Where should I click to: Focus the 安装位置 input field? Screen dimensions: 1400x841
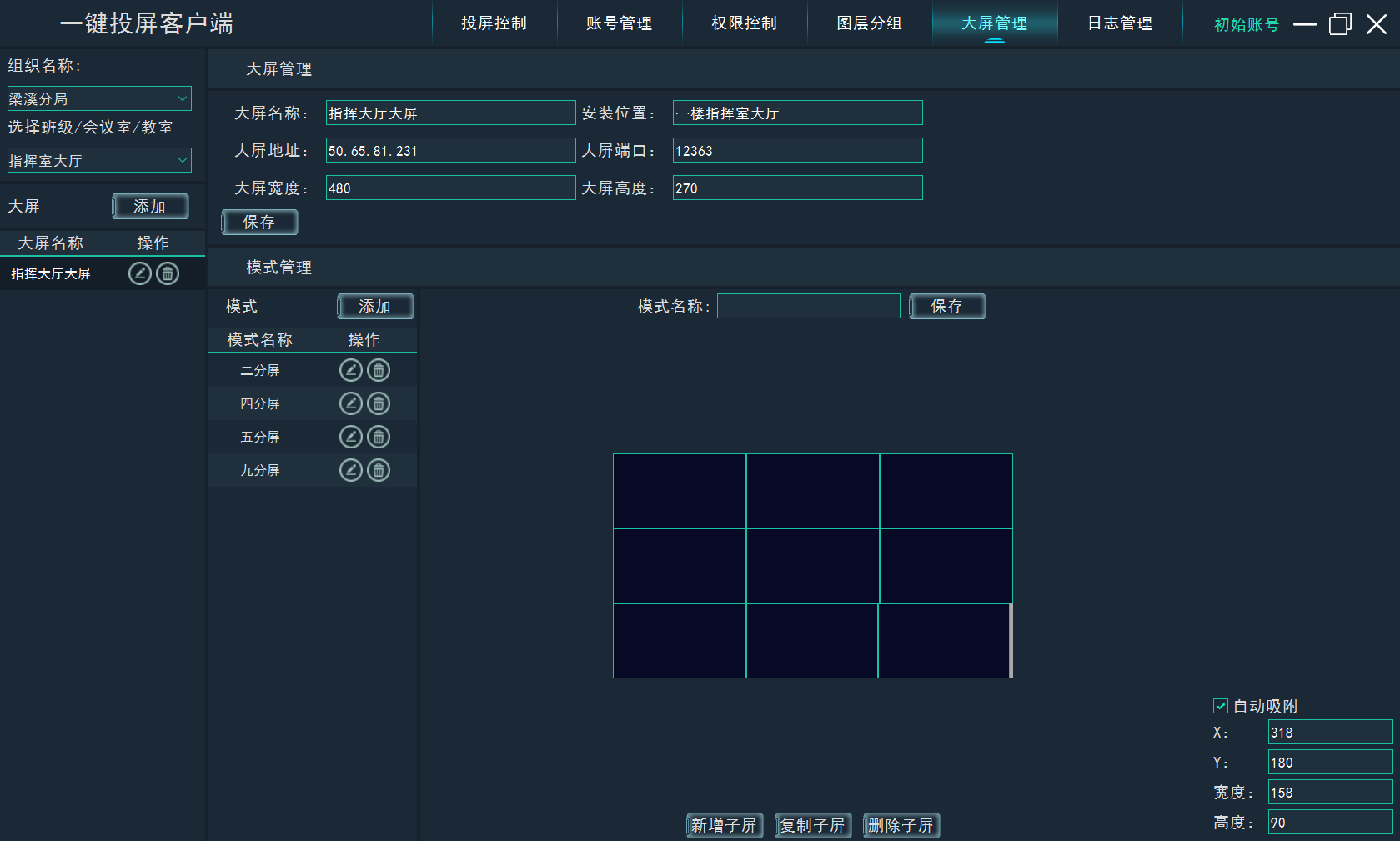click(797, 113)
